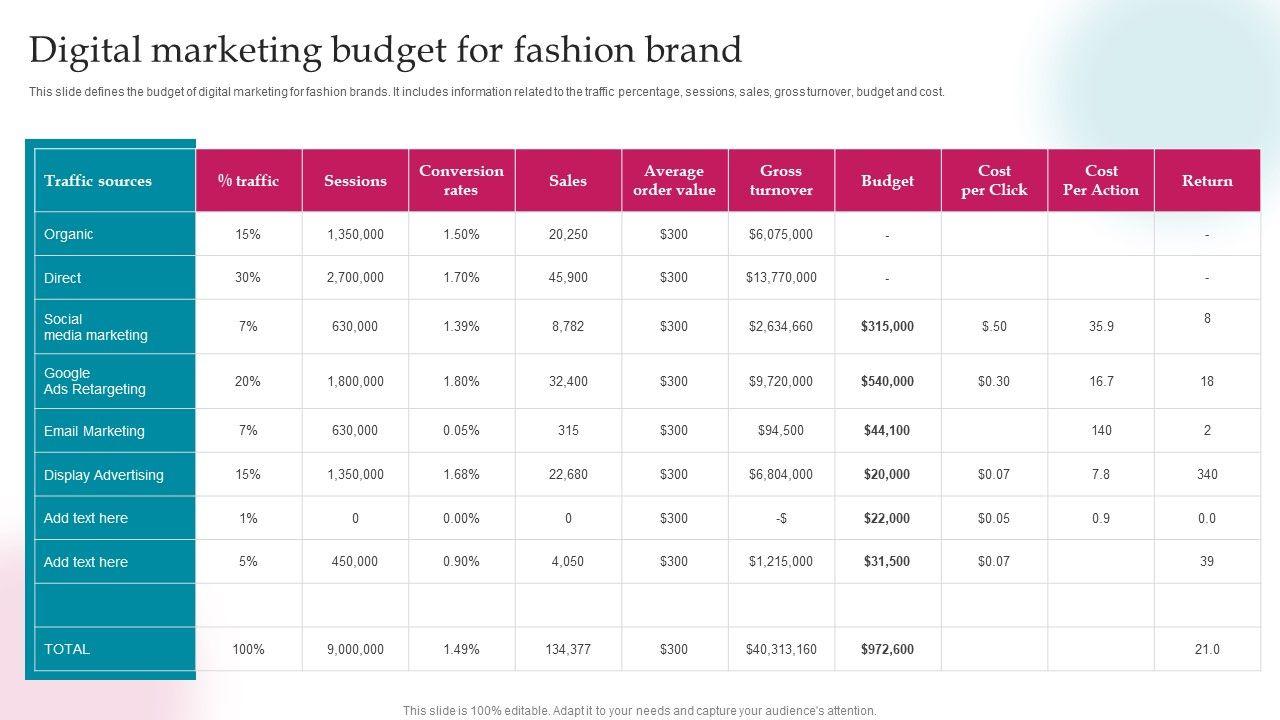1280x720 pixels.
Task: Click the 'Return' column header
Action: [x=1207, y=181]
